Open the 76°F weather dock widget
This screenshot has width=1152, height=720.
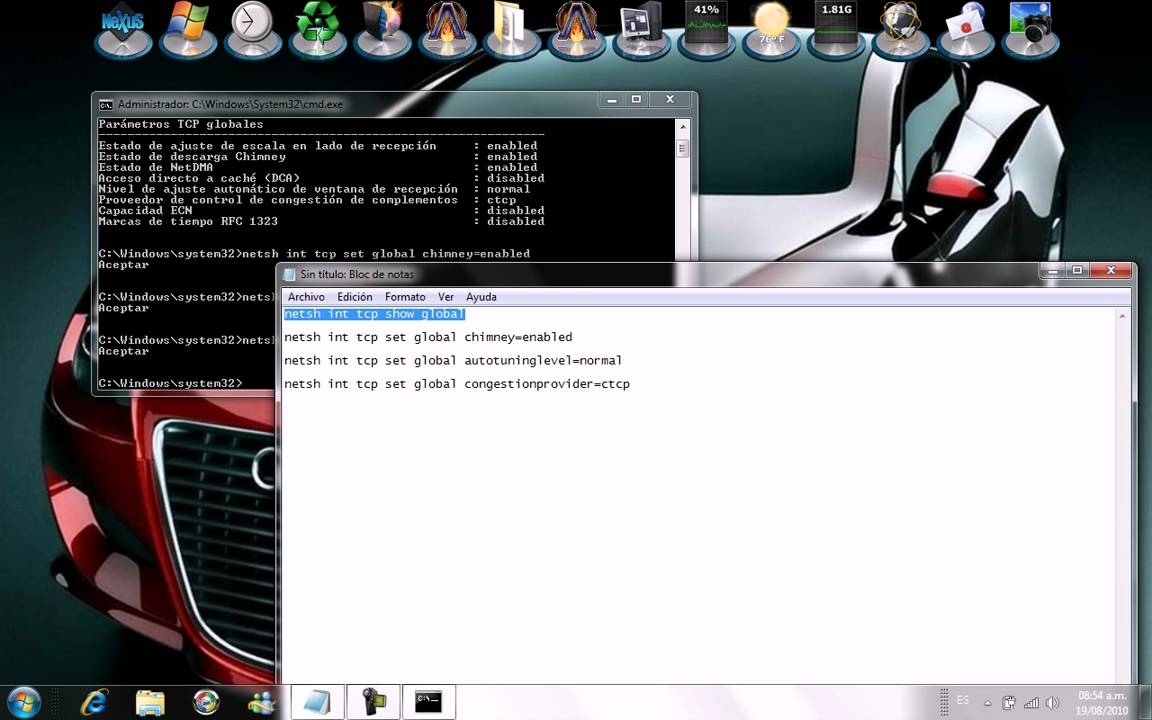[x=771, y=29]
